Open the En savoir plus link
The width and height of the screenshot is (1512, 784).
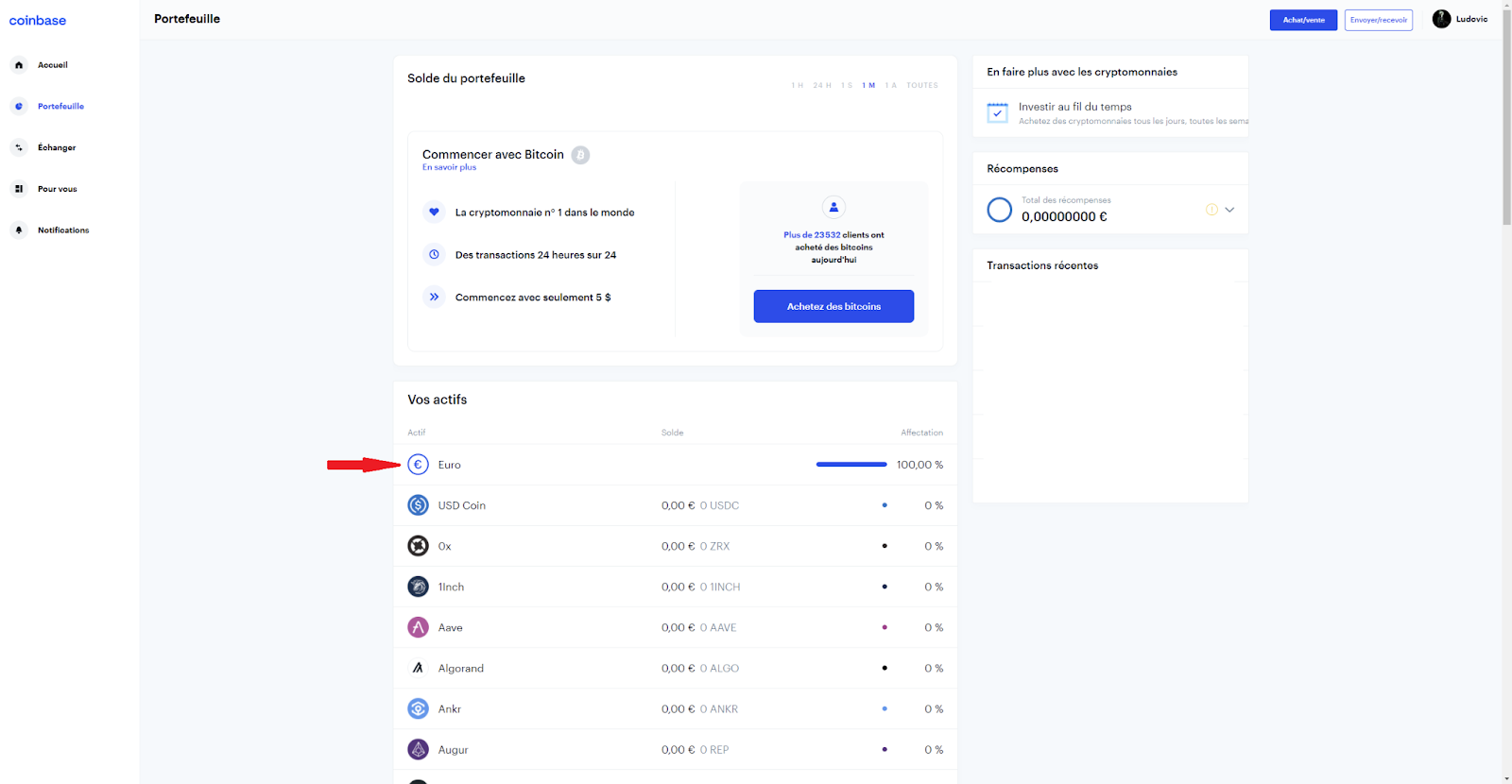(x=449, y=167)
